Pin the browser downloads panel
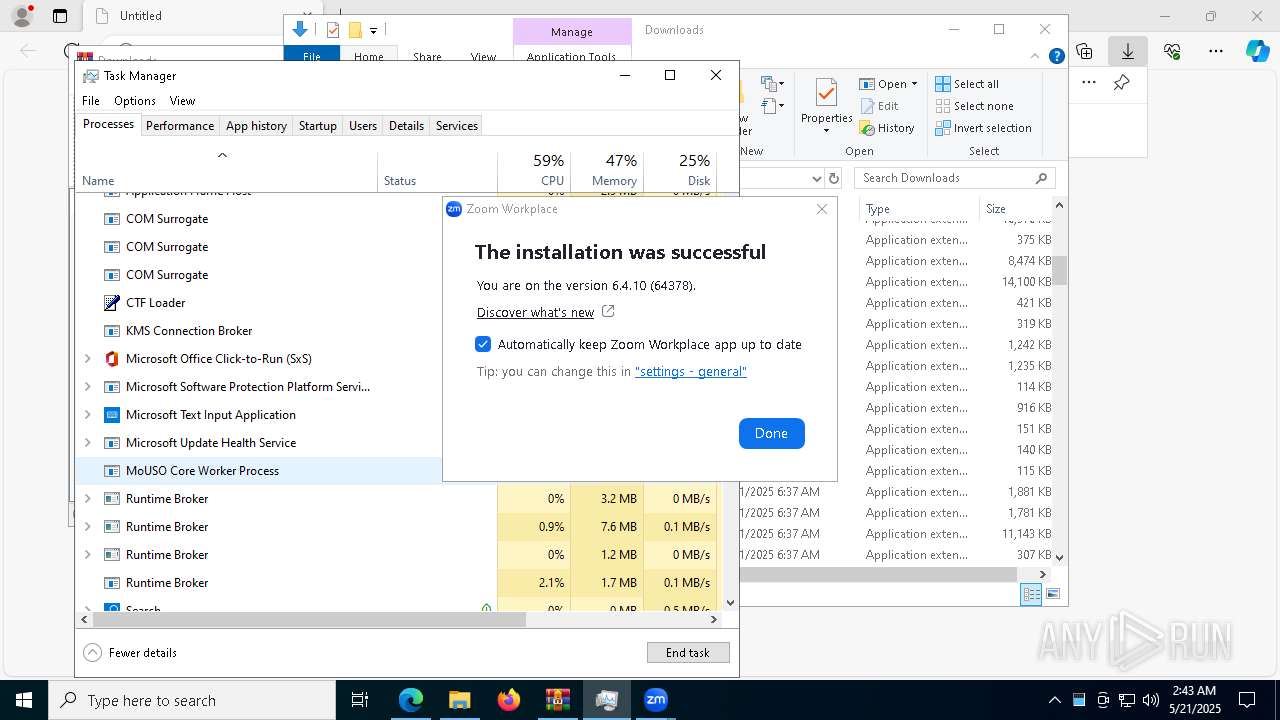The width and height of the screenshot is (1280, 720). click(x=1122, y=83)
